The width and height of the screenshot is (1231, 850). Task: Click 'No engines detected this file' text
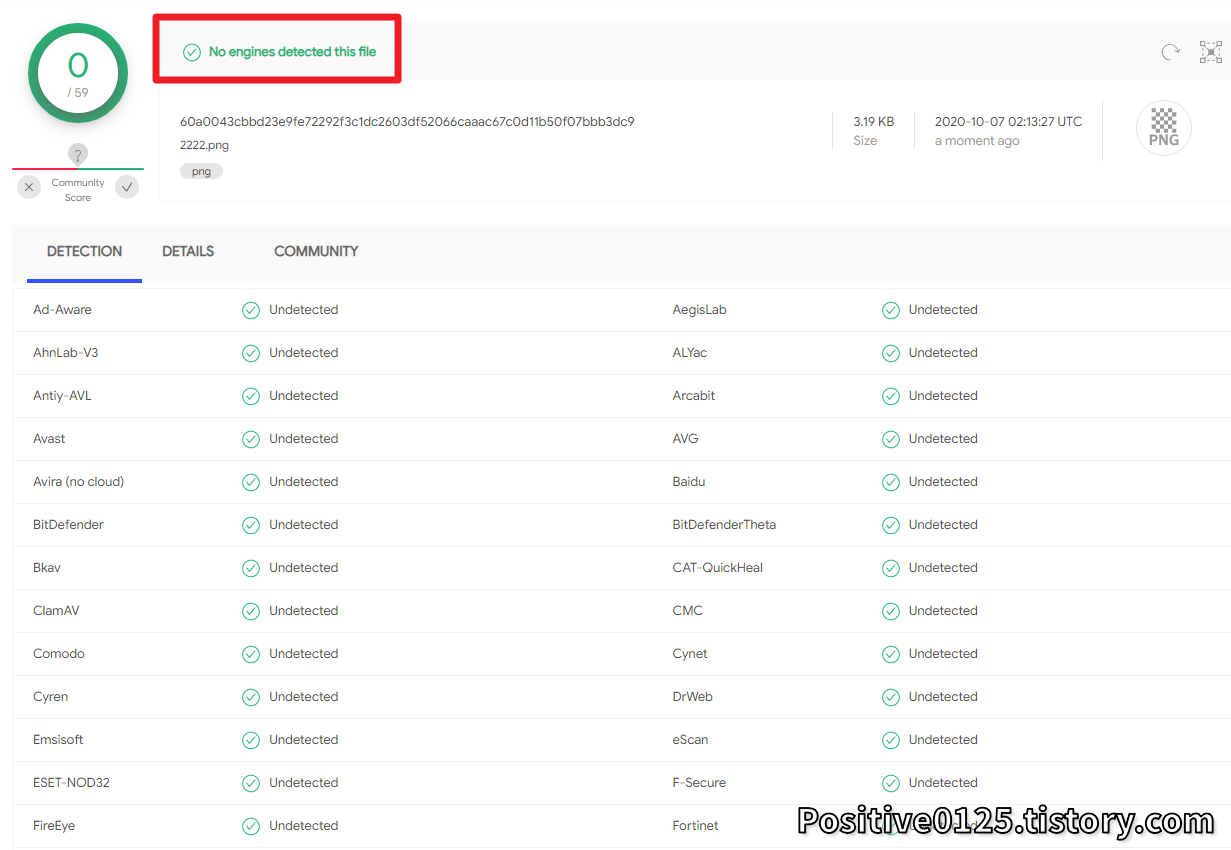(x=292, y=52)
